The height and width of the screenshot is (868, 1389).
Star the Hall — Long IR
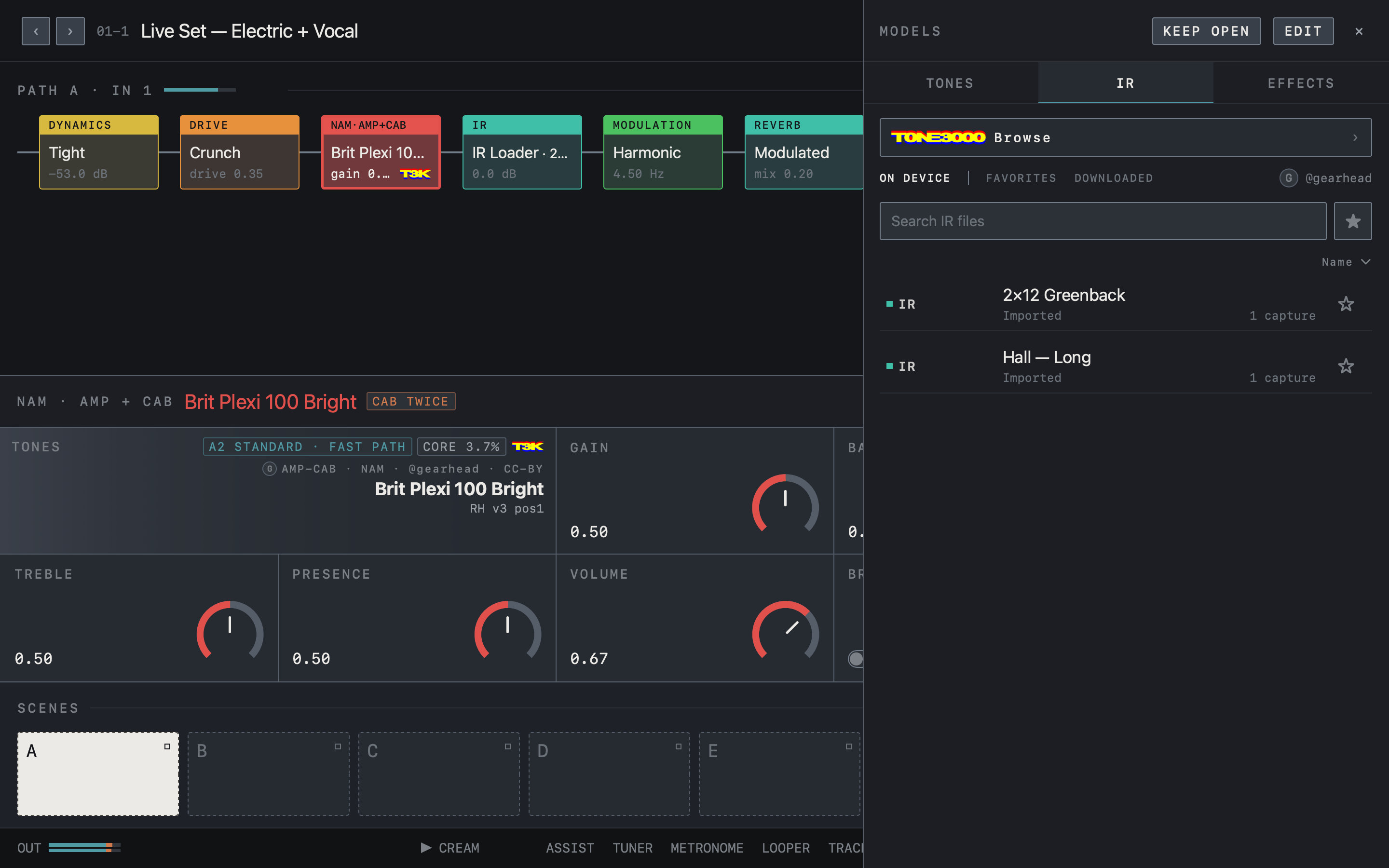coord(1346,366)
